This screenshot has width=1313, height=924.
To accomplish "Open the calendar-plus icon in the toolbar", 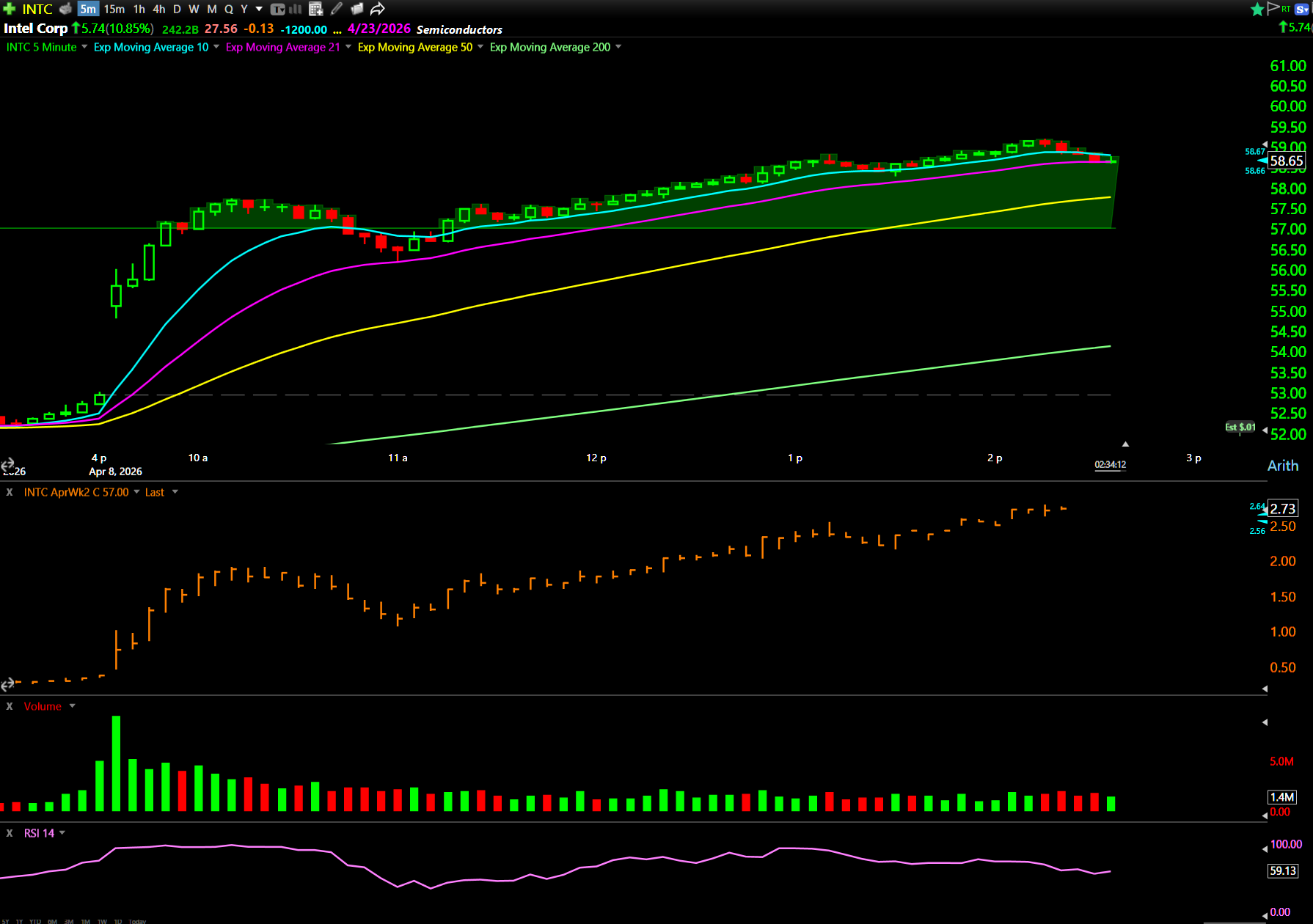I will click(x=315, y=9).
